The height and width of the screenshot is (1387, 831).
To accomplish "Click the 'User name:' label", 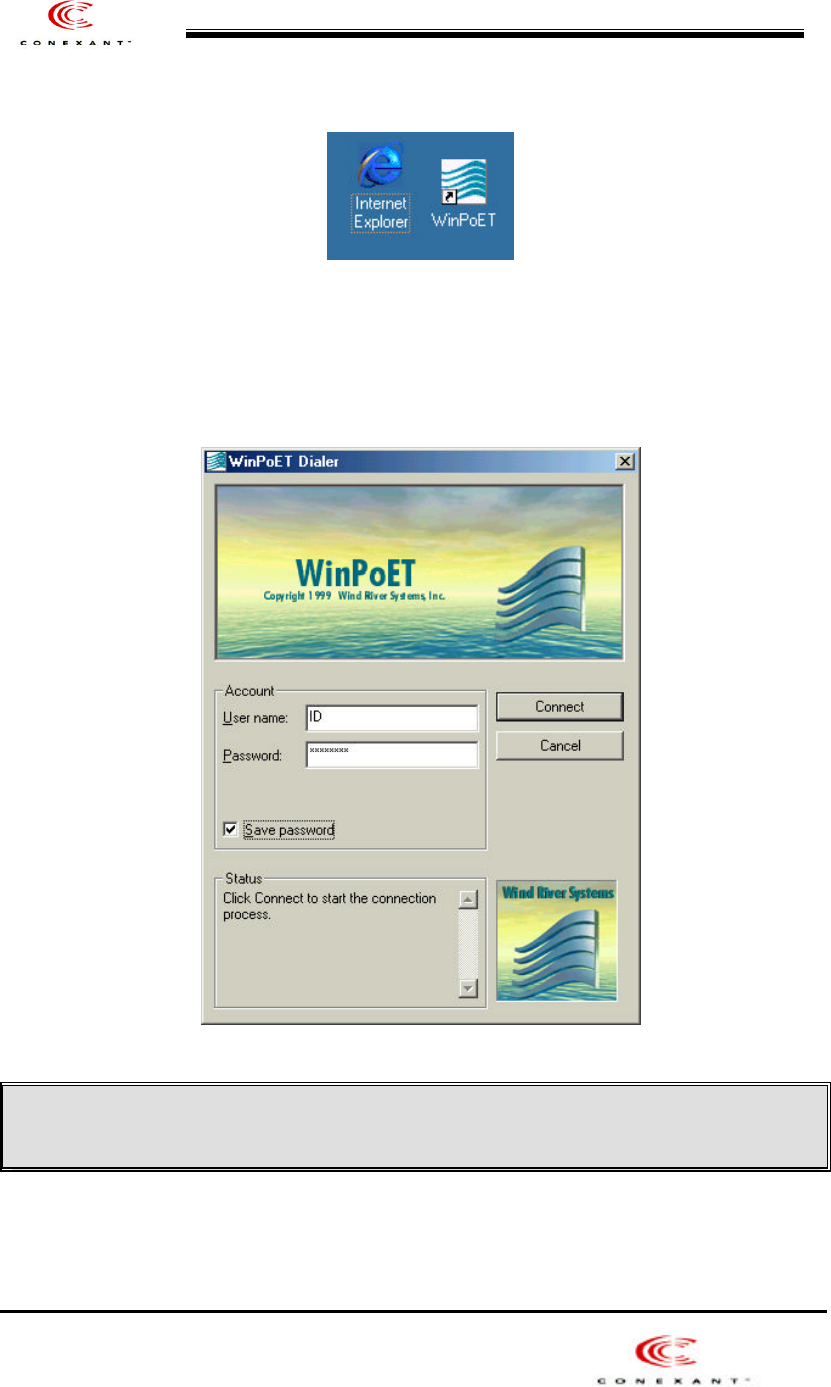I will (255, 718).
